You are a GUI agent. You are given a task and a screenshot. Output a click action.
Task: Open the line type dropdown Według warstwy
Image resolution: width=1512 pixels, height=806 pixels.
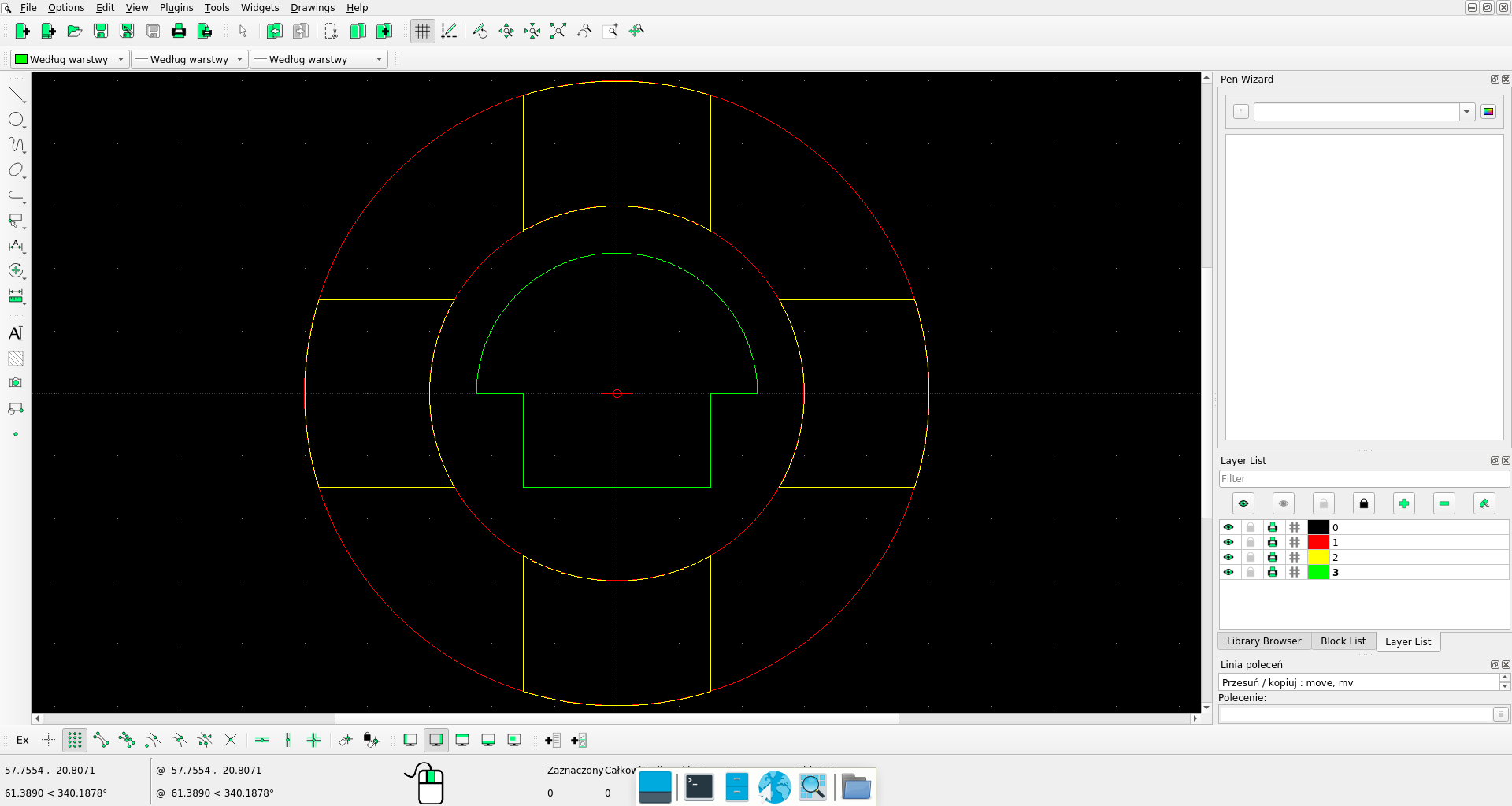(x=319, y=59)
